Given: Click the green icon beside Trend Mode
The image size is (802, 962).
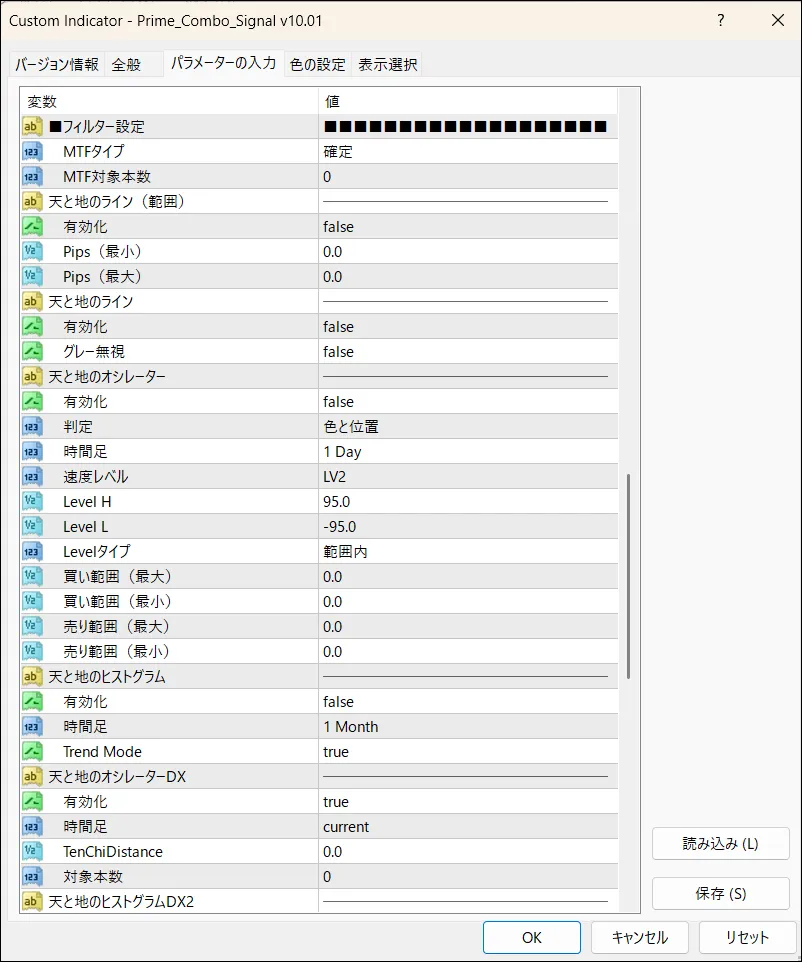Looking at the screenshot, I should tap(32, 752).
